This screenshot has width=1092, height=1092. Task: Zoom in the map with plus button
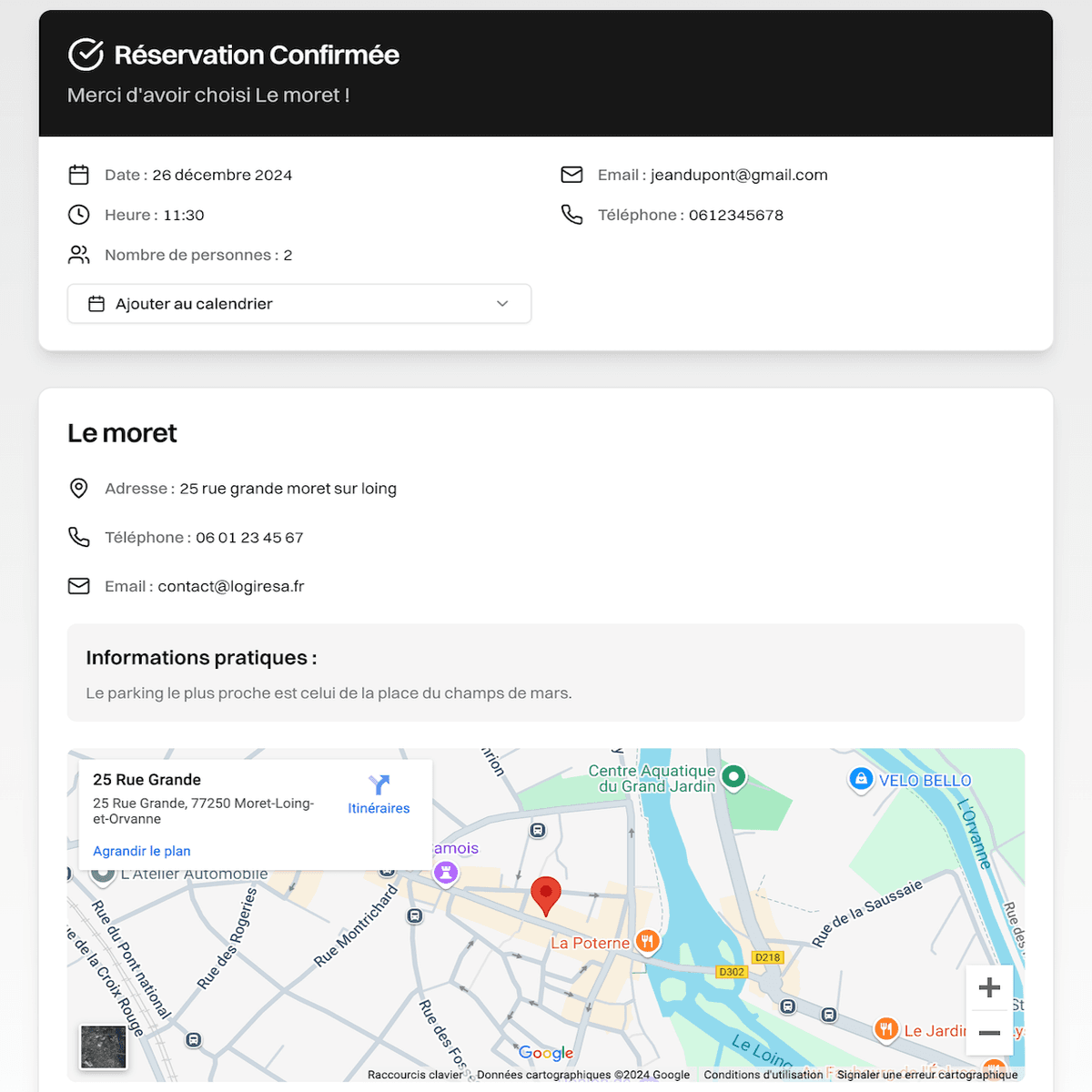tap(989, 988)
